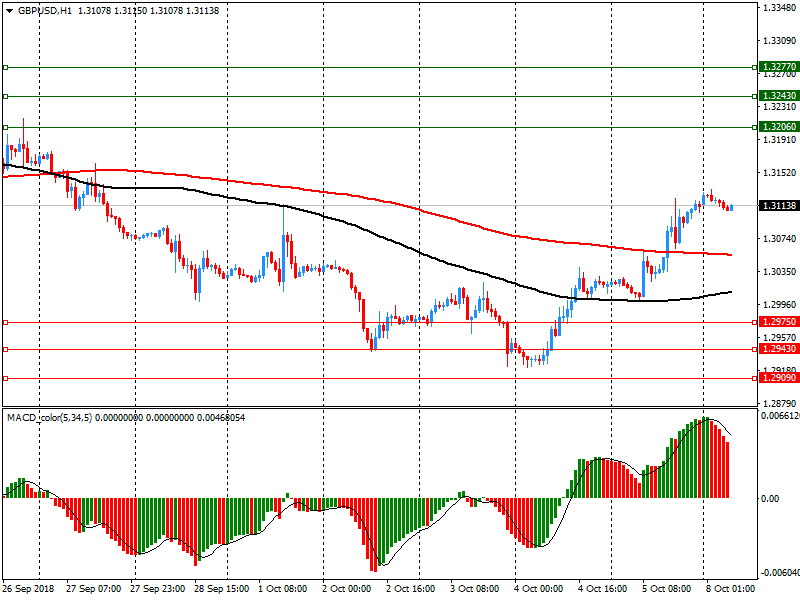The image size is (800, 600).
Task: Select the left handle of the 1.32060 line
Action: (5, 128)
